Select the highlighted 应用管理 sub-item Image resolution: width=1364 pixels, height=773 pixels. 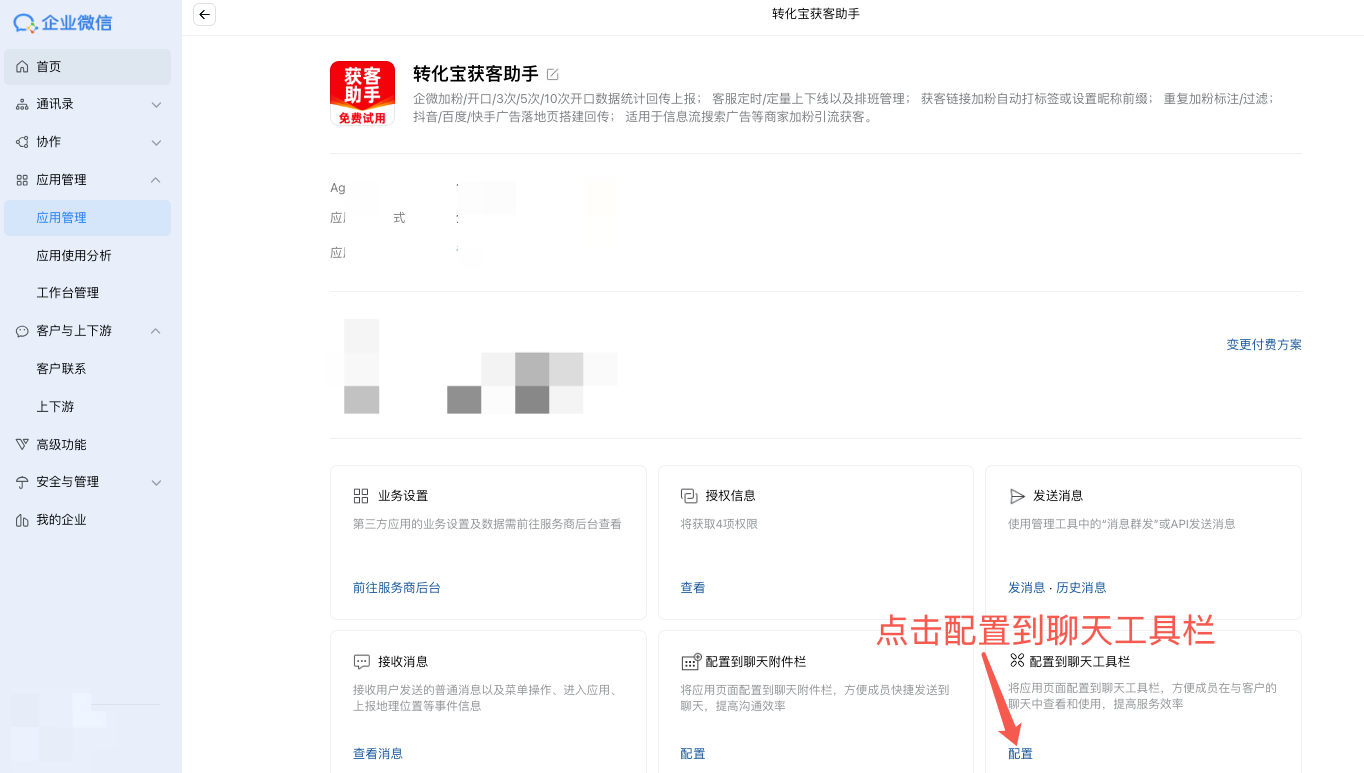point(88,218)
